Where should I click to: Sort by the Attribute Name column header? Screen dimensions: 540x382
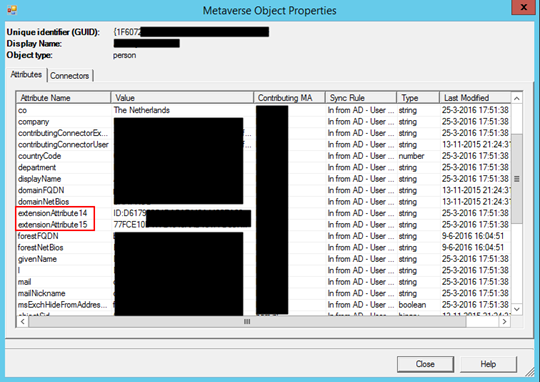click(x=63, y=98)
